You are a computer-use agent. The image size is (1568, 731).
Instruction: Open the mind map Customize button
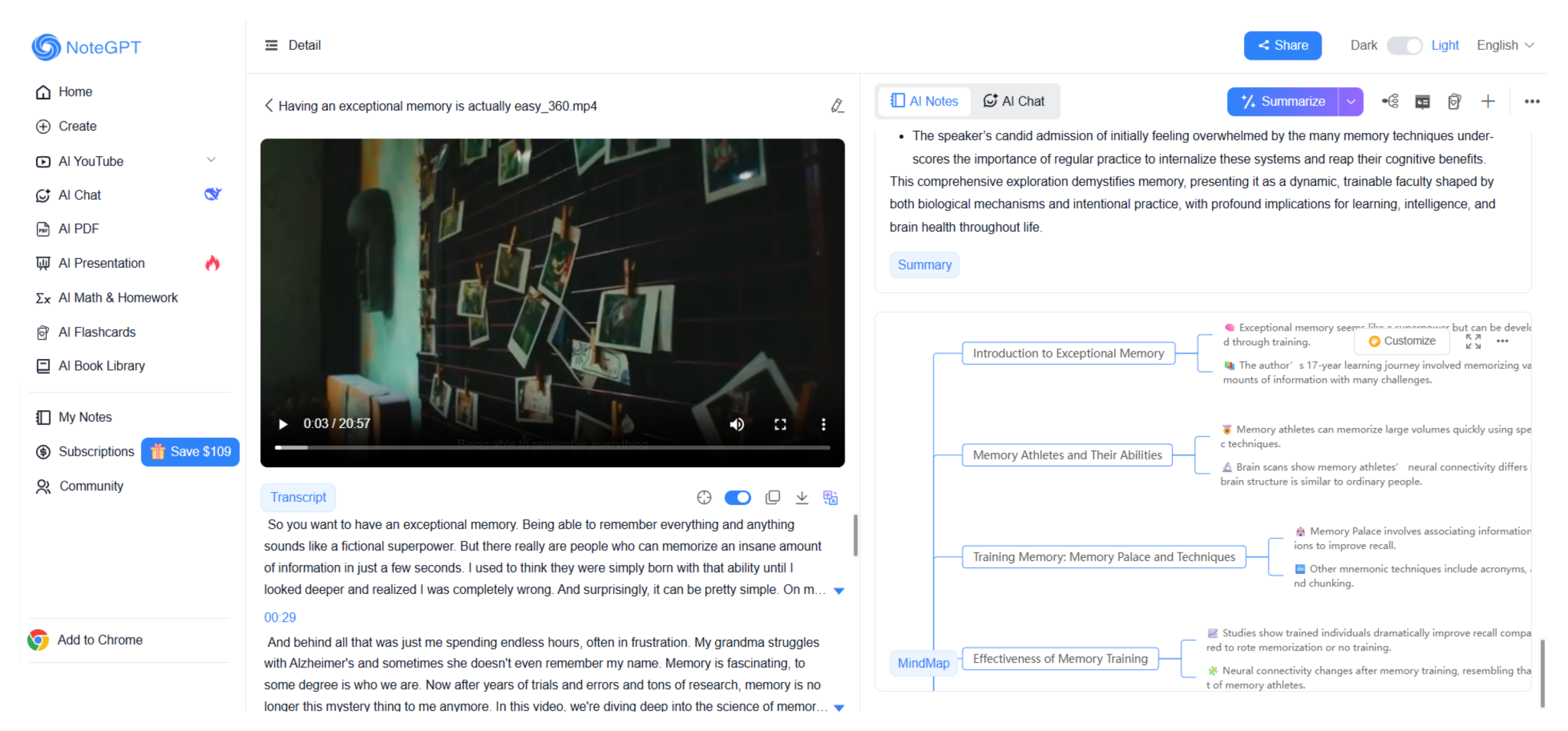point(1401,341)
